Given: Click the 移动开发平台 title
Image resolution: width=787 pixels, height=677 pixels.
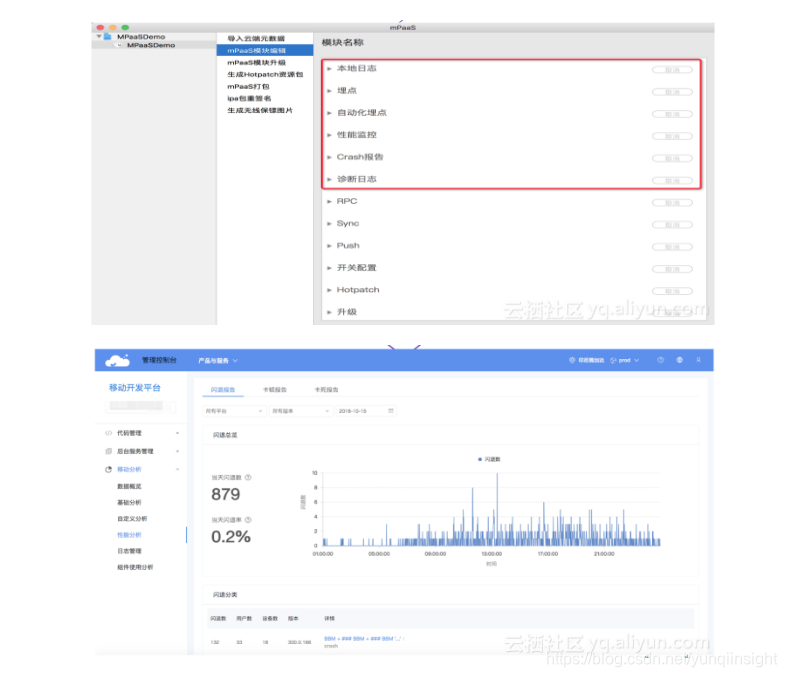Looking at the screenshot, I should click(135, 387).
